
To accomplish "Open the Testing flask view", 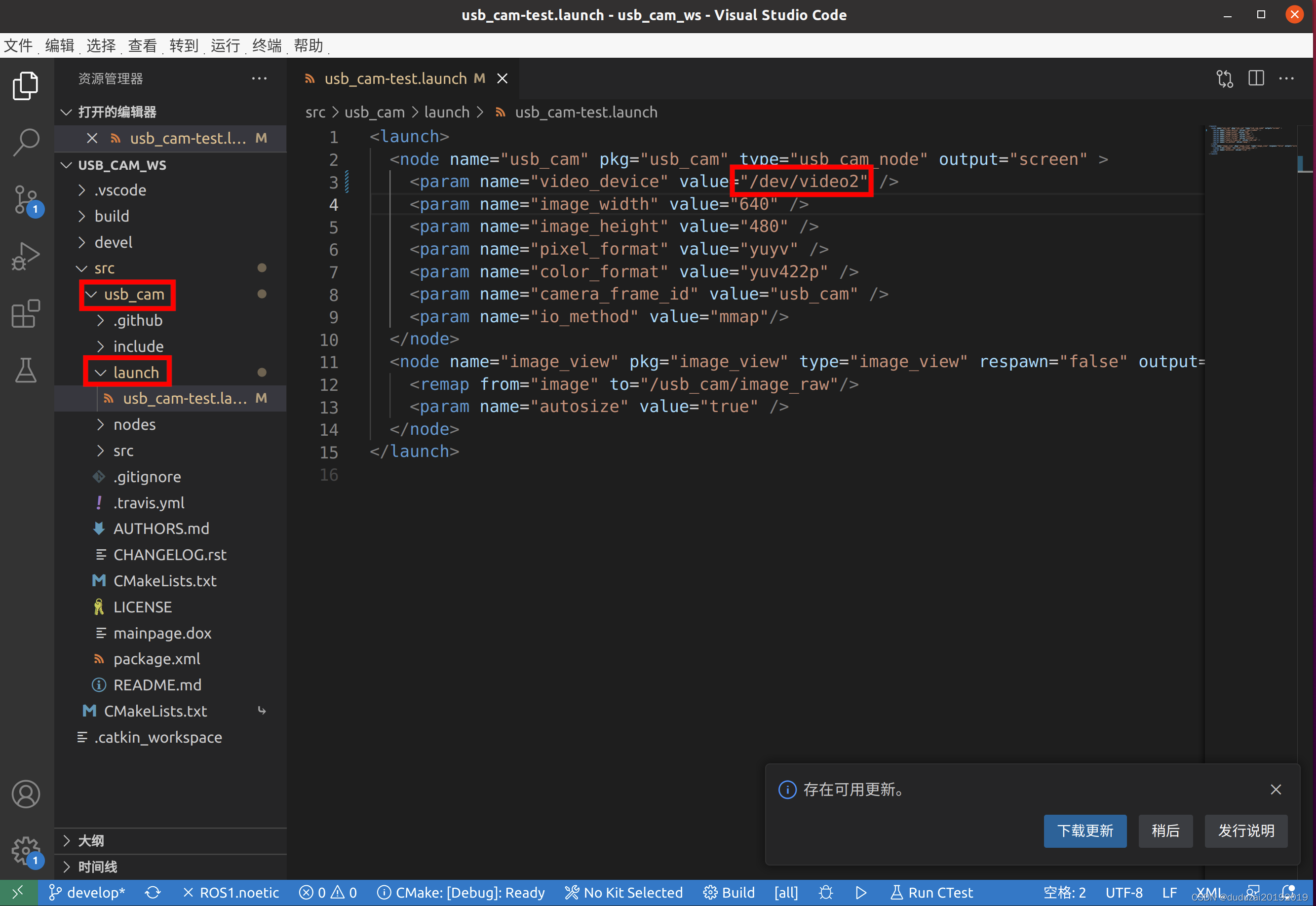I will (26, 370).
